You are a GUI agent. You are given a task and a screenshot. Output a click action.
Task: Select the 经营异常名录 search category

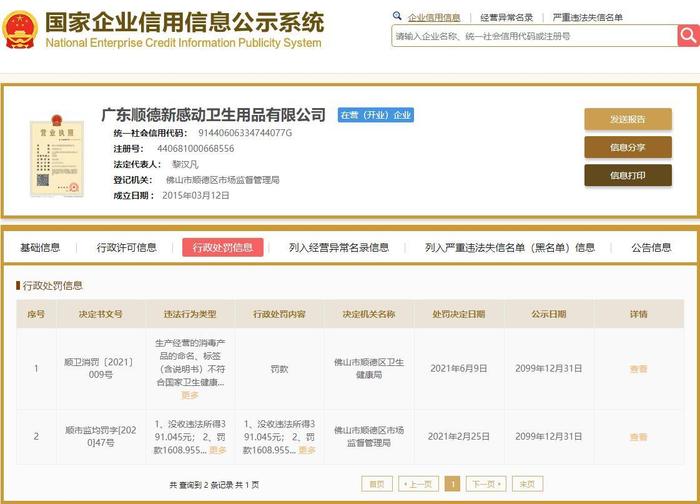point(506,17)
